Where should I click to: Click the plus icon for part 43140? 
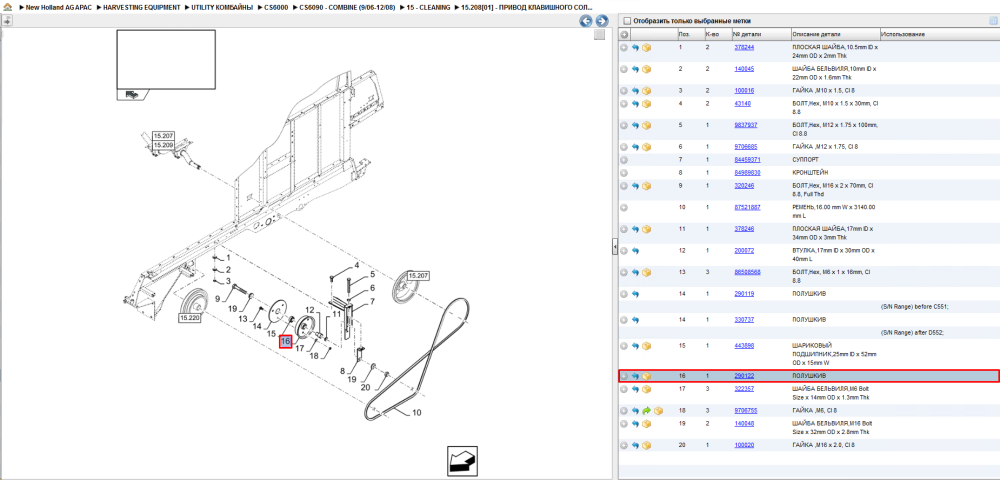coord(624,103)
